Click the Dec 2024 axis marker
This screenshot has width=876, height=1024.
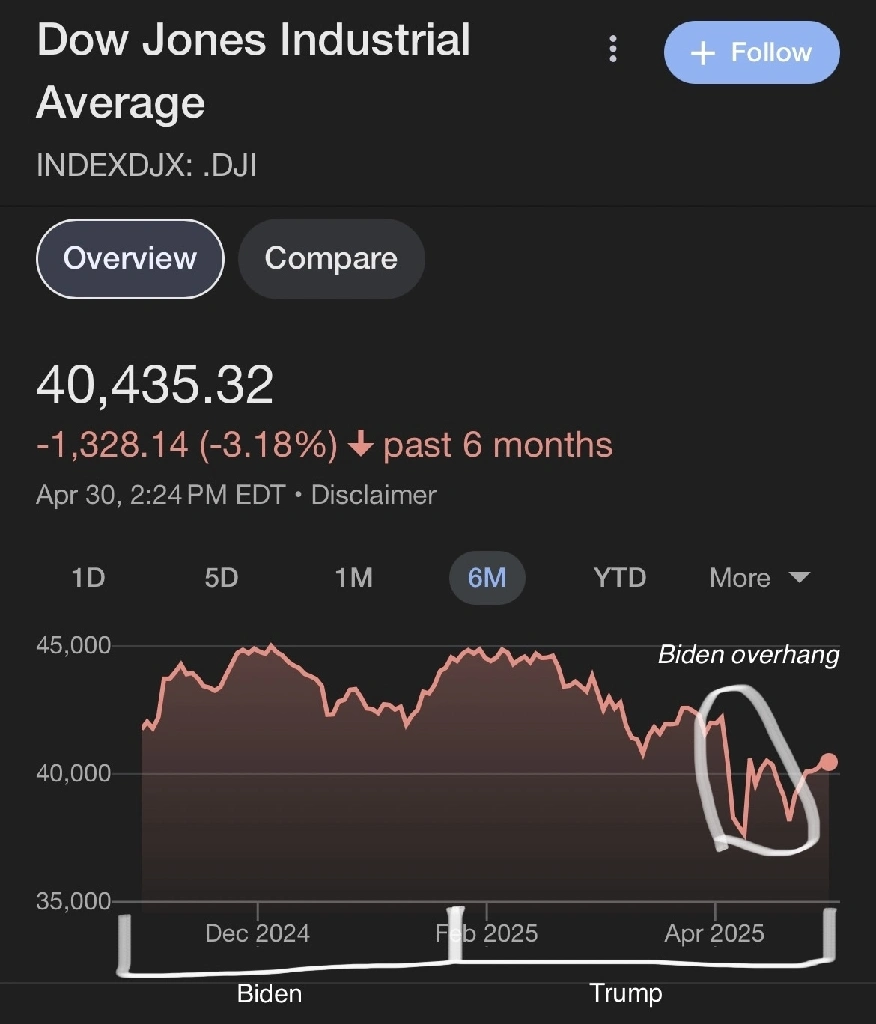[x=257, y=933]
